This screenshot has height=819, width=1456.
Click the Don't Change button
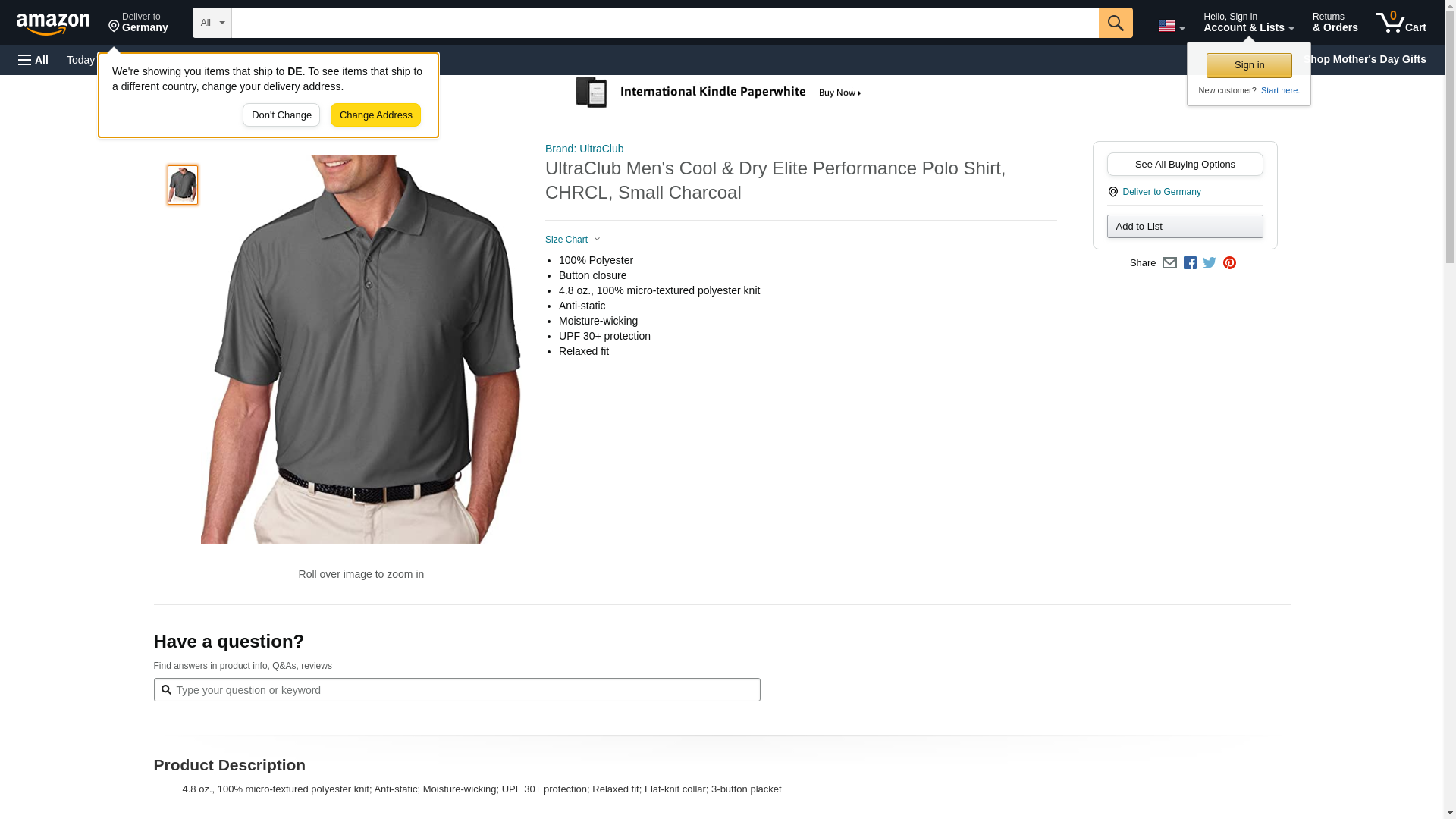(281, 115)
